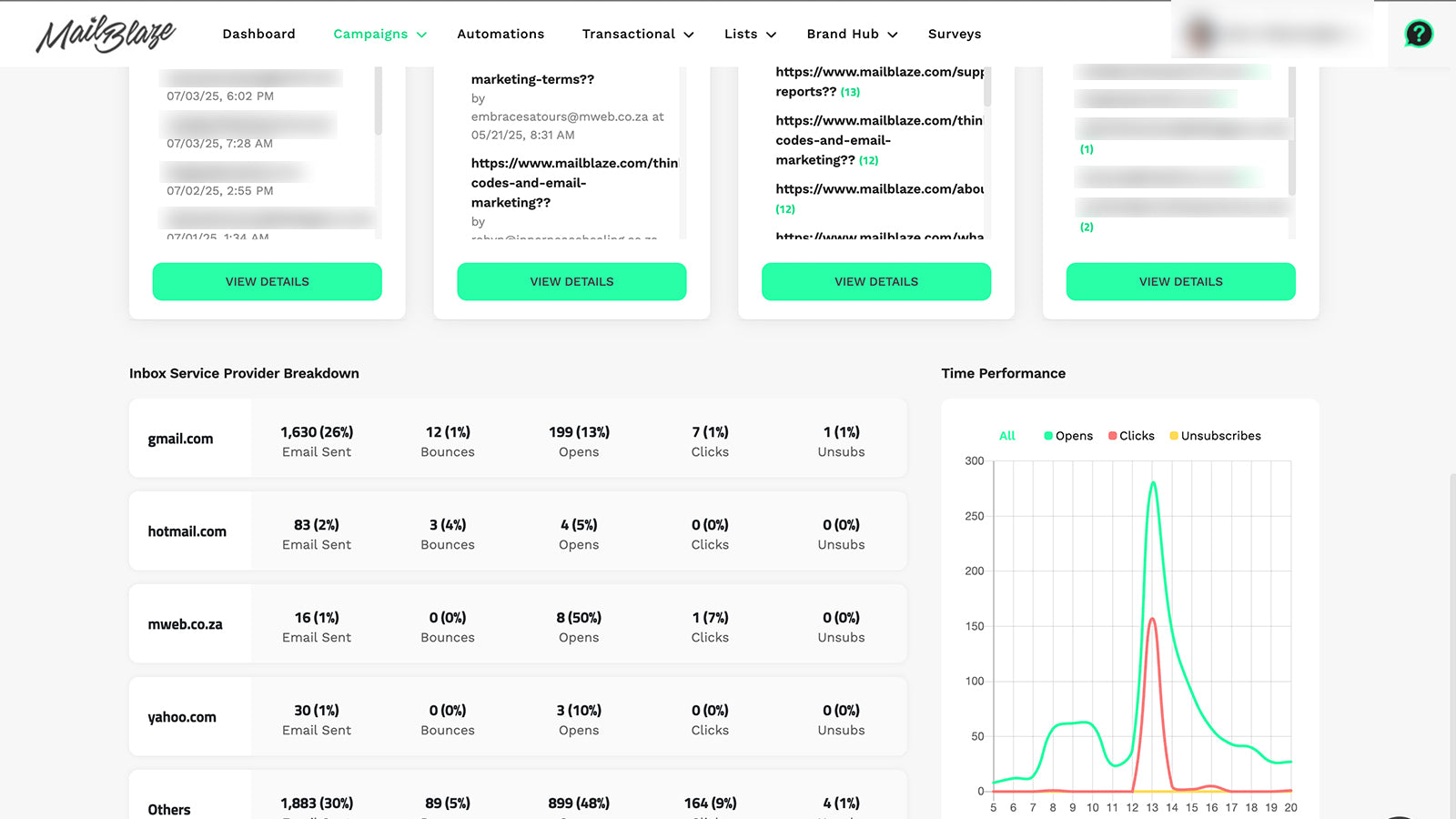Open the Automations menu item
Screen dimensions: 1456x819
click(x=500, y=34)
